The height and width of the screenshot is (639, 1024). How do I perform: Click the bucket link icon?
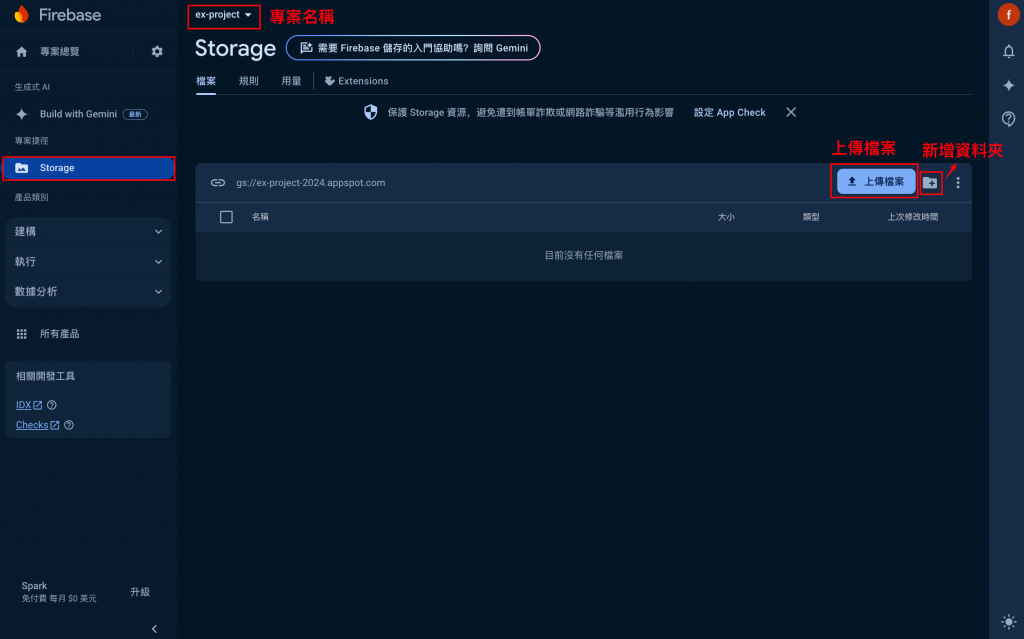click(217, 183)
